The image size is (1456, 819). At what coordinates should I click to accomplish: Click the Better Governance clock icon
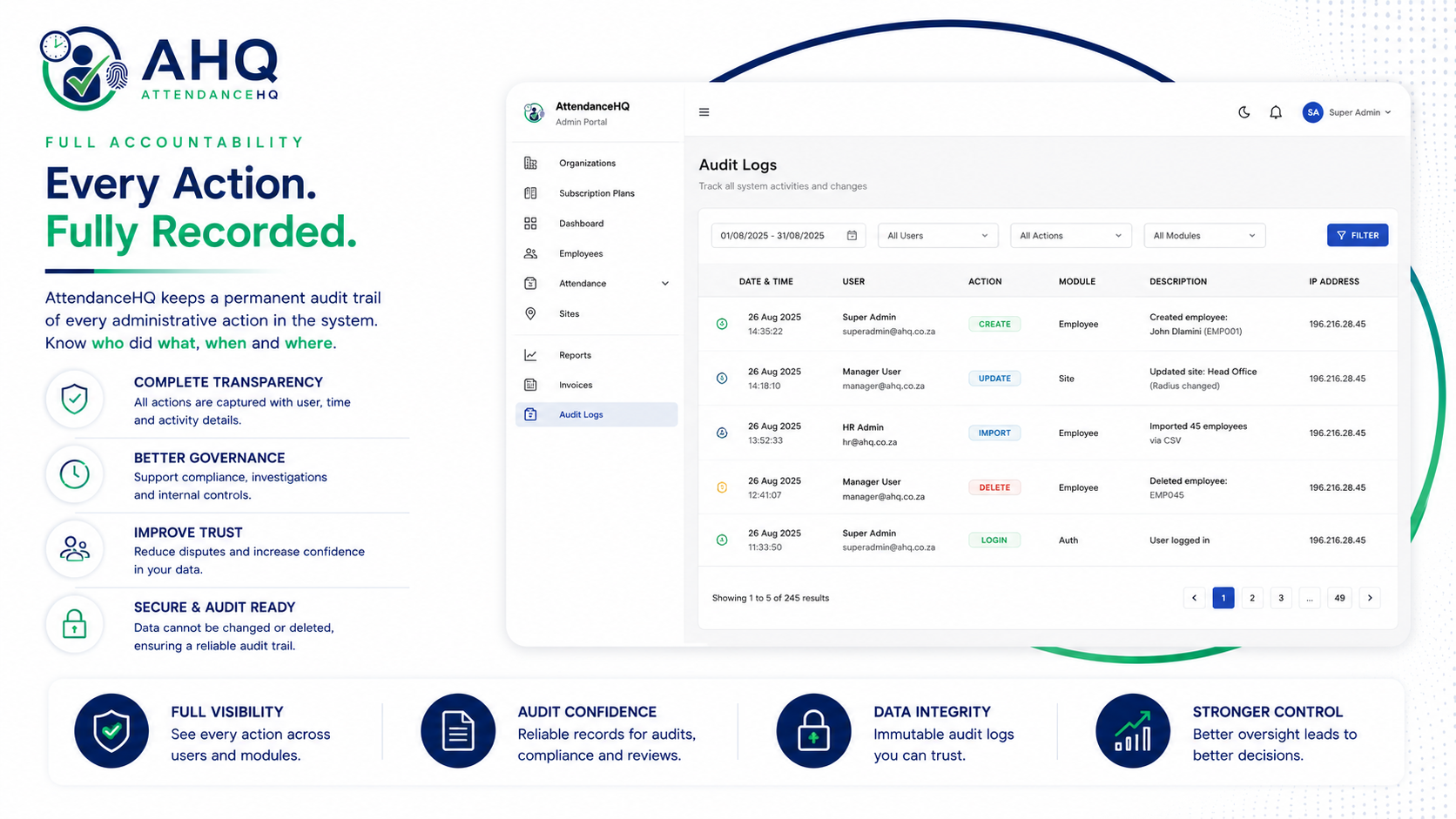[75, 474]
